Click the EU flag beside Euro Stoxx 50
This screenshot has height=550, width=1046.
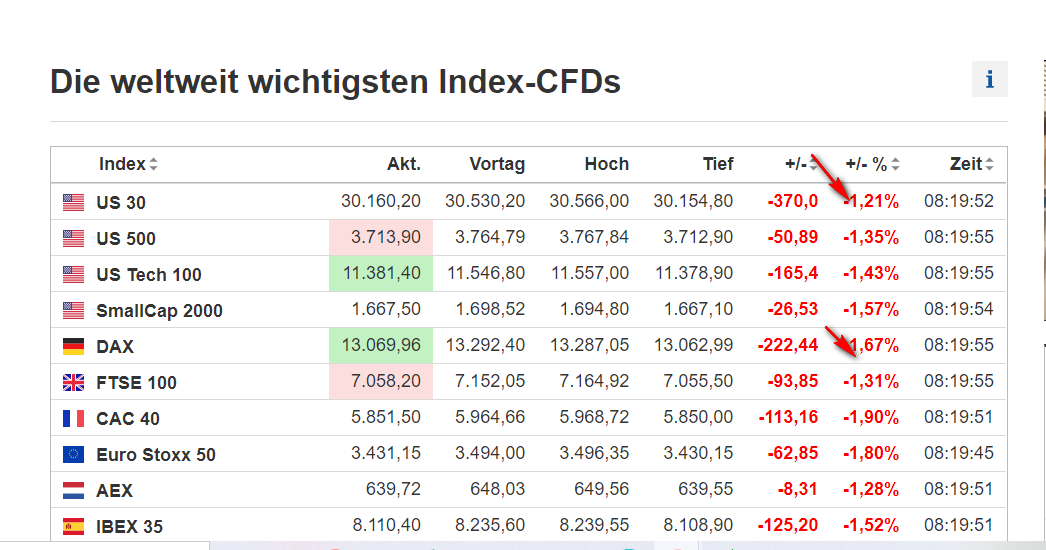(x=73, y=454)
